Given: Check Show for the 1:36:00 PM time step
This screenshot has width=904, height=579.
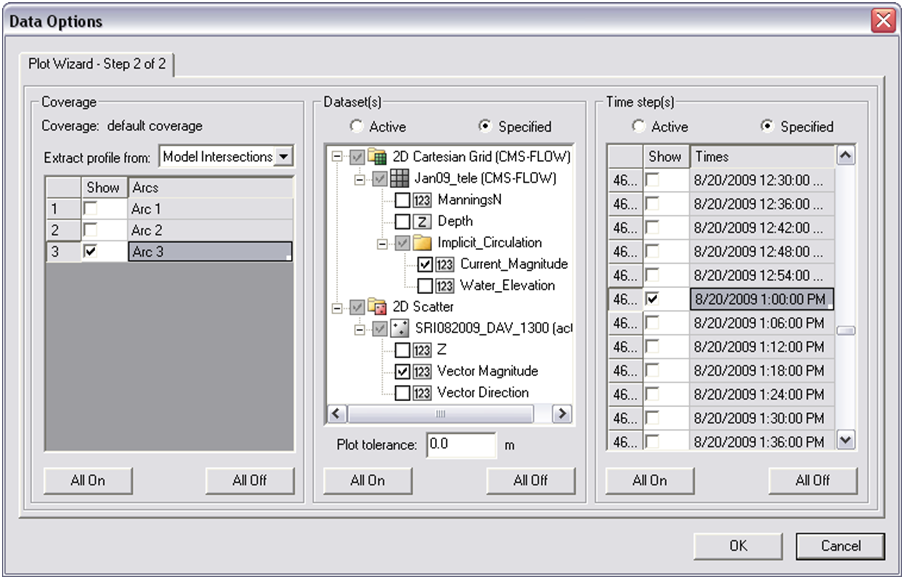Looking at the screenshot, I should pos(652,441).
